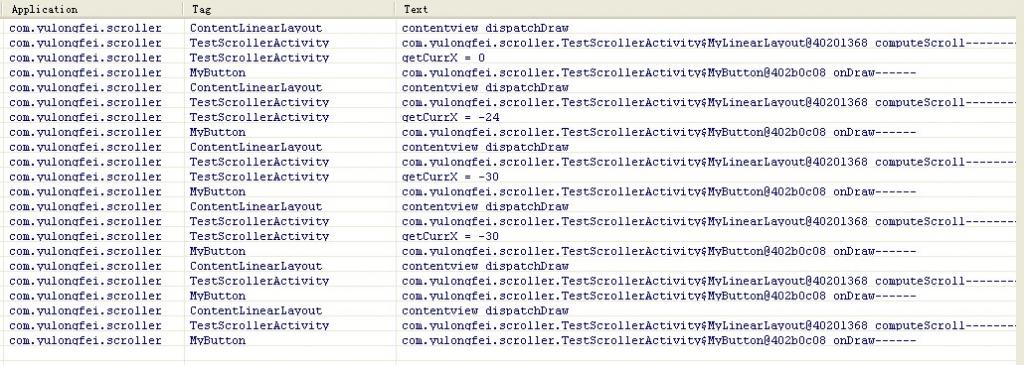The height and width of the screenshot is (365, 1024).
Task: Select the first MyButton onDraw message
Action: pyautogui.click(x=659, y=72)
